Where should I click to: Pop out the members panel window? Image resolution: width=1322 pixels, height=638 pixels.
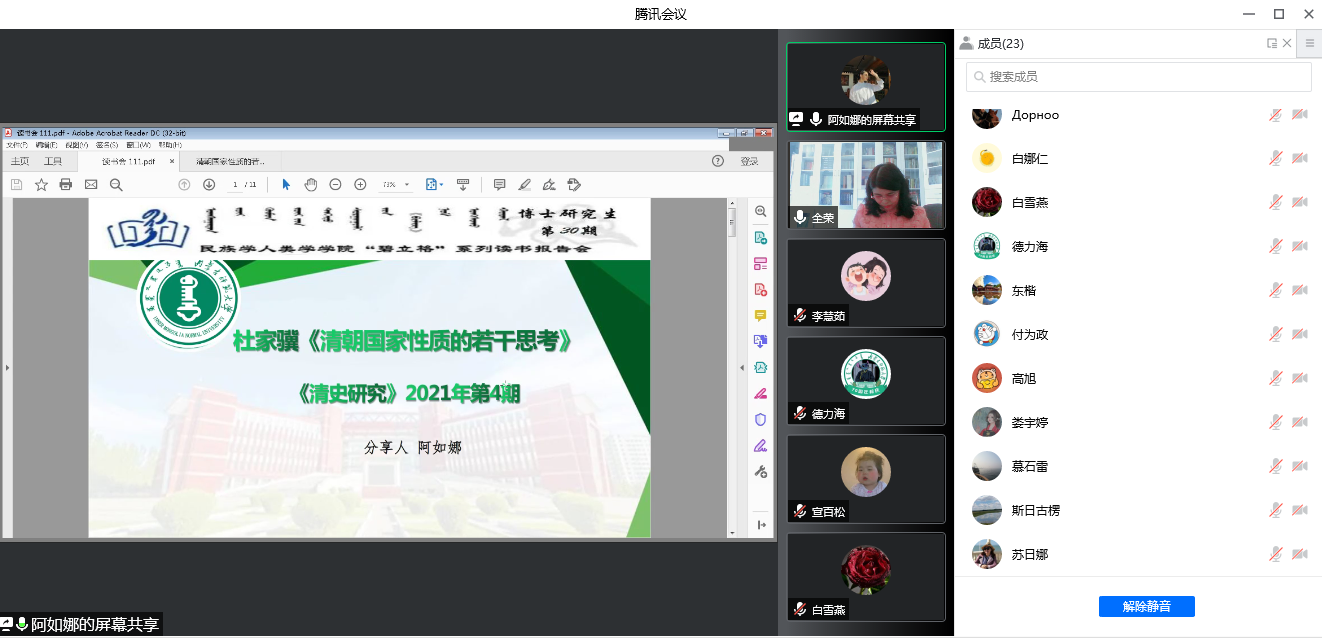click(x=1271, y=43)
